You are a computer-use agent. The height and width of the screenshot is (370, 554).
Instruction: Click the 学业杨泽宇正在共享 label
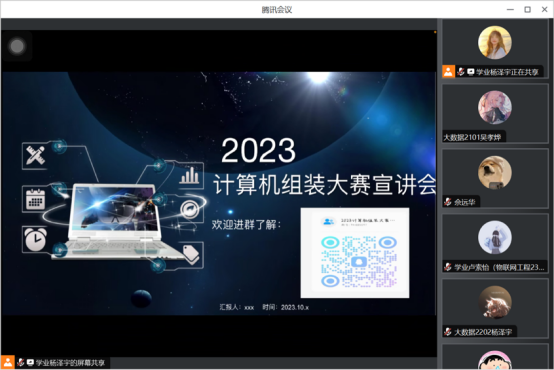tap(507, 72)
